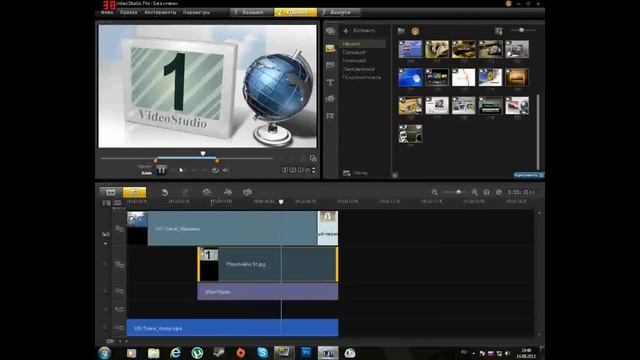The height and width of the screenshot is (360, 640).
Task: Open the Media library panel icon
Action: [x=330, y=31]
